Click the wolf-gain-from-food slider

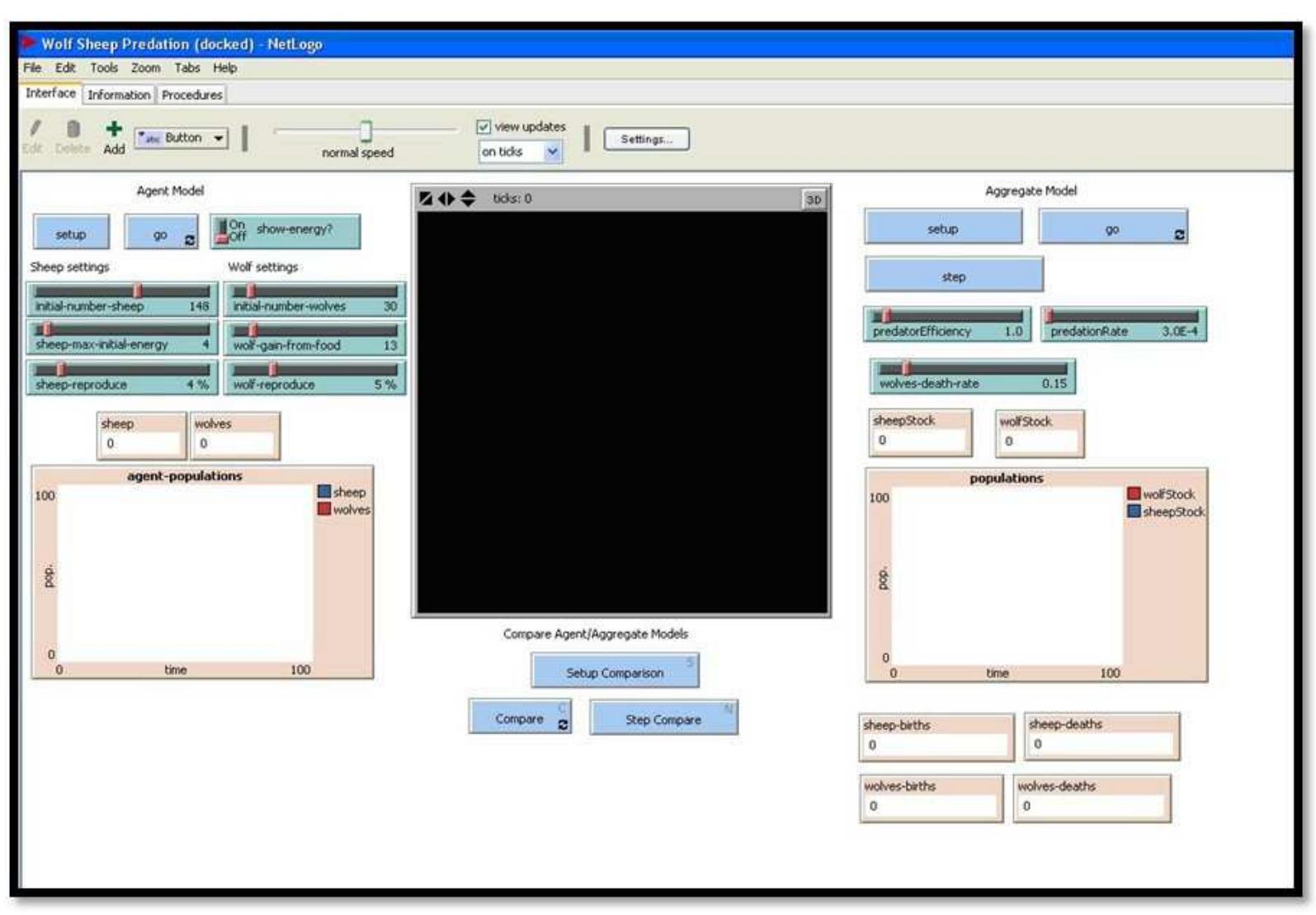314,337
